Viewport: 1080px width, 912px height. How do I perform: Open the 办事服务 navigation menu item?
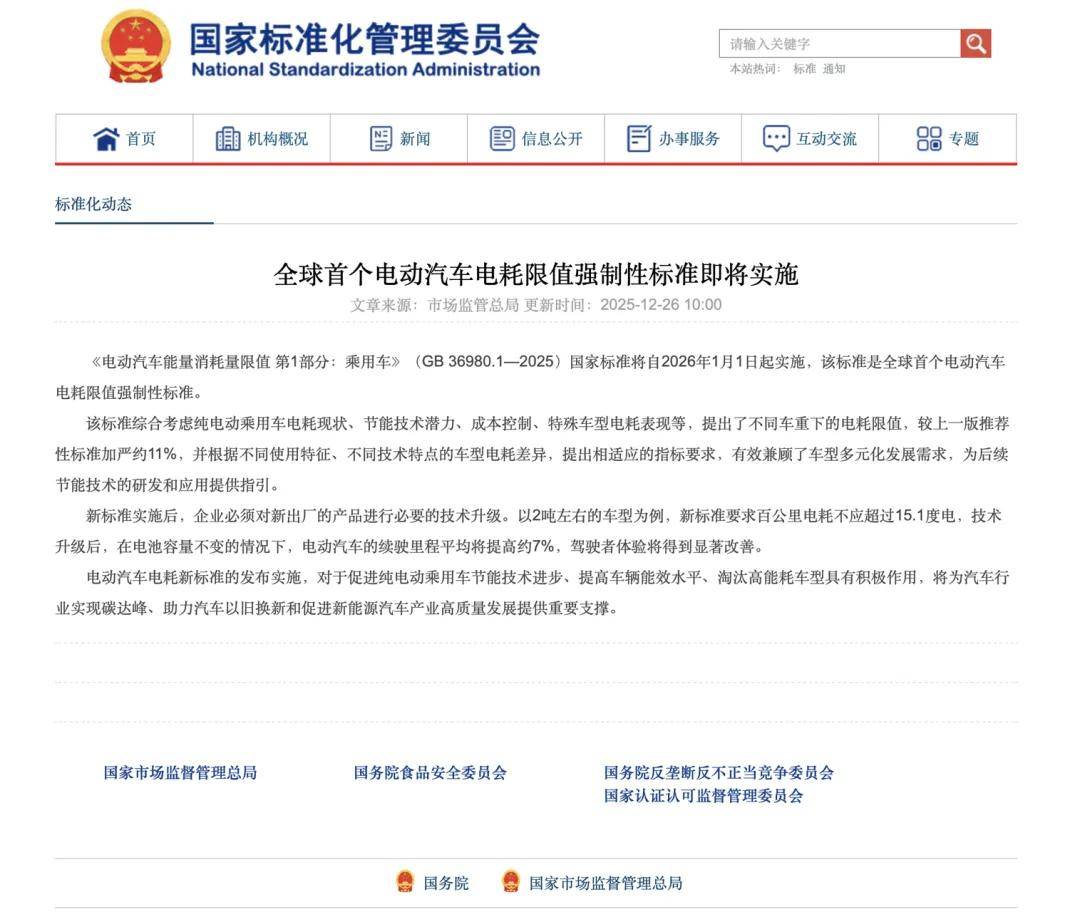pos(689,139)
